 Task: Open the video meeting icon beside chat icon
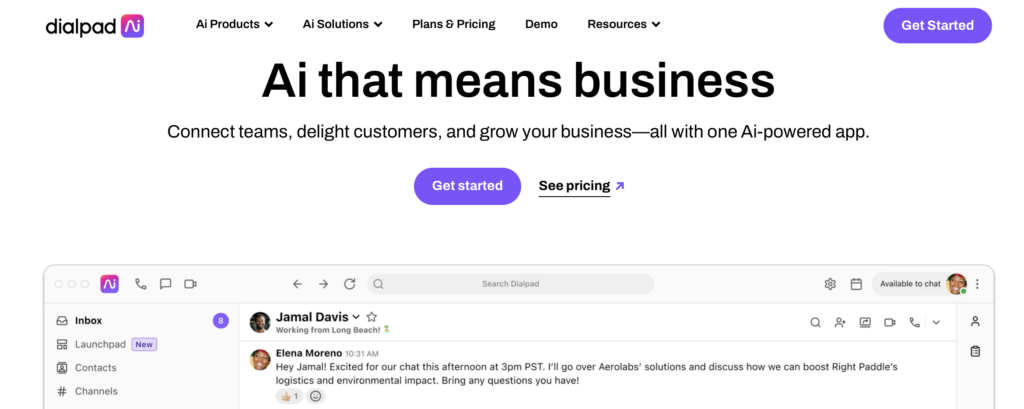pyautogui.click(x=190, y=284)
